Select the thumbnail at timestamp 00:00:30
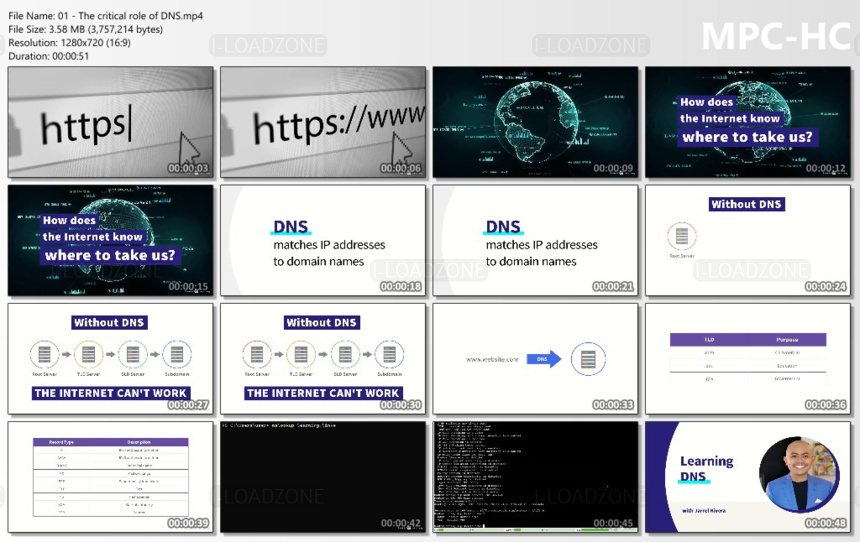Screen dimensions: 860x542 323,359
